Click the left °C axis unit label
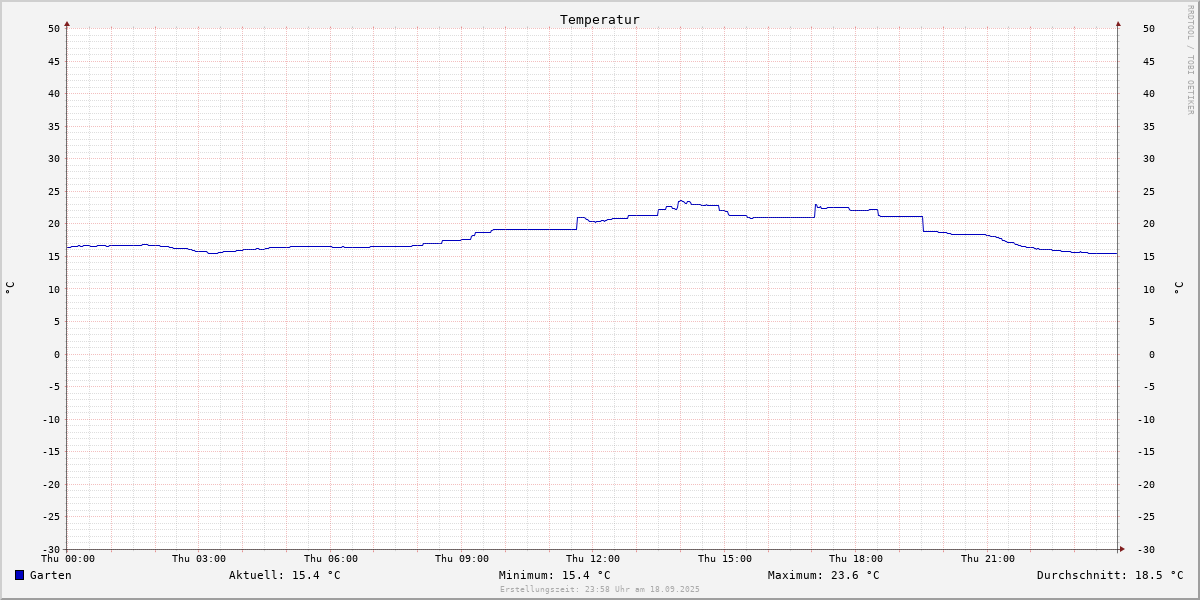 pyautogui.click(x=10, y=288)
